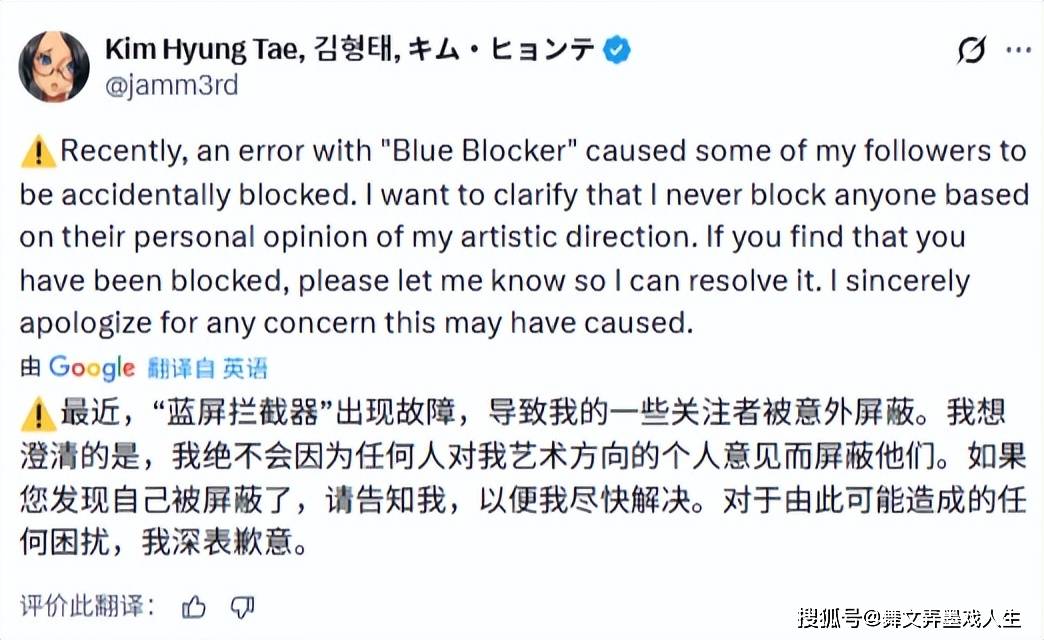Click the English tweet text body
The height and width of the screenshot is (640, 1044).
pos(522,237)
